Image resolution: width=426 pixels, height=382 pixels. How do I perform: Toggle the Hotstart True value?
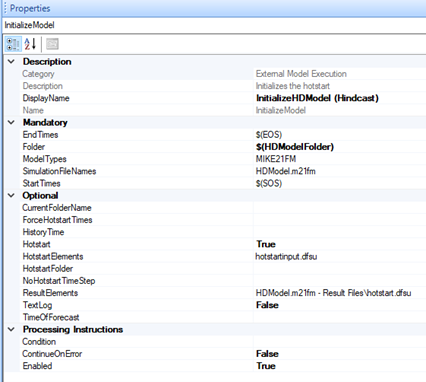[266, 244]
